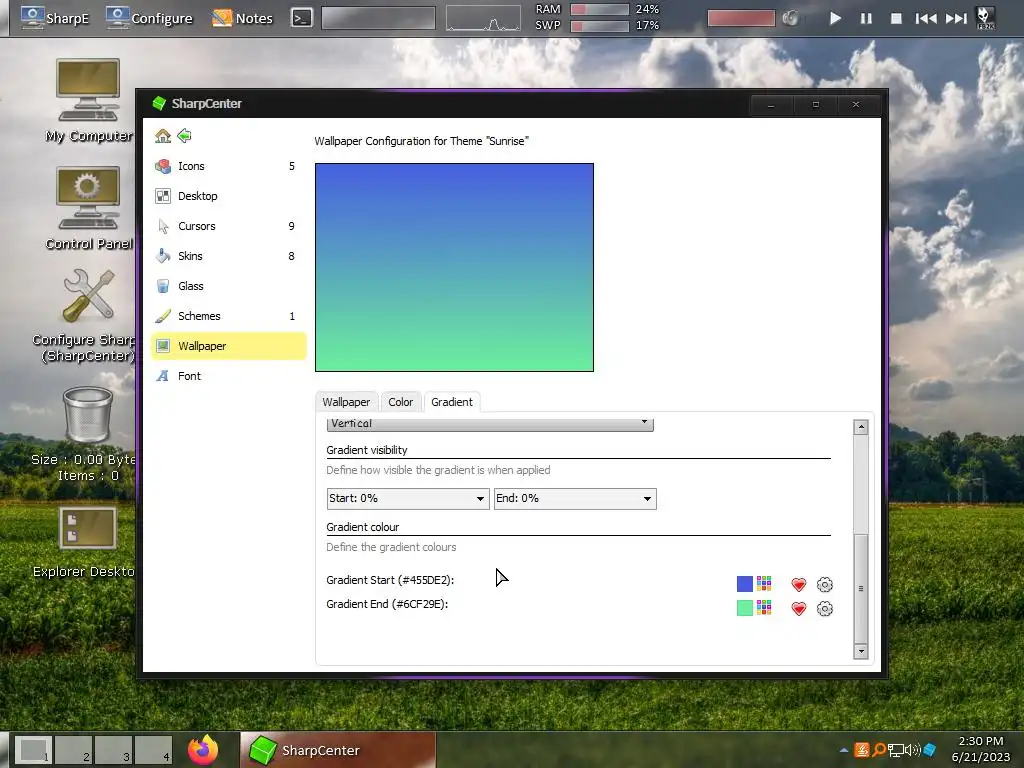1024x768 pixels.
Task: Click blue cube tray icon
Action: pos(929,750)
